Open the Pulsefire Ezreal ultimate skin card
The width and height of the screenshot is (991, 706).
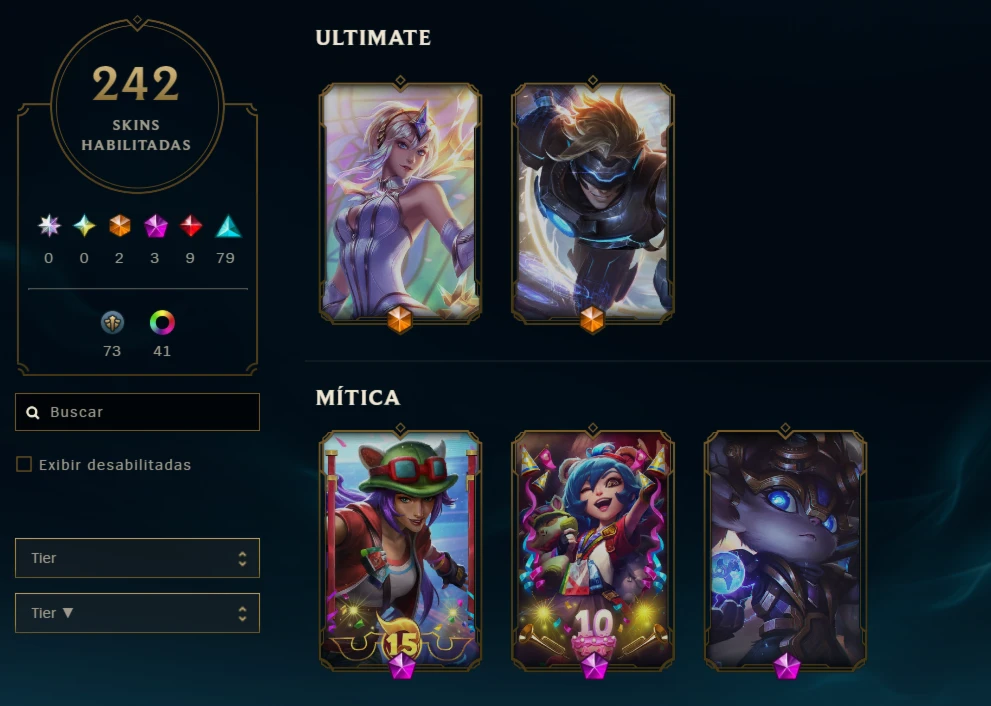pyautogui.click(x=593, y=203)
